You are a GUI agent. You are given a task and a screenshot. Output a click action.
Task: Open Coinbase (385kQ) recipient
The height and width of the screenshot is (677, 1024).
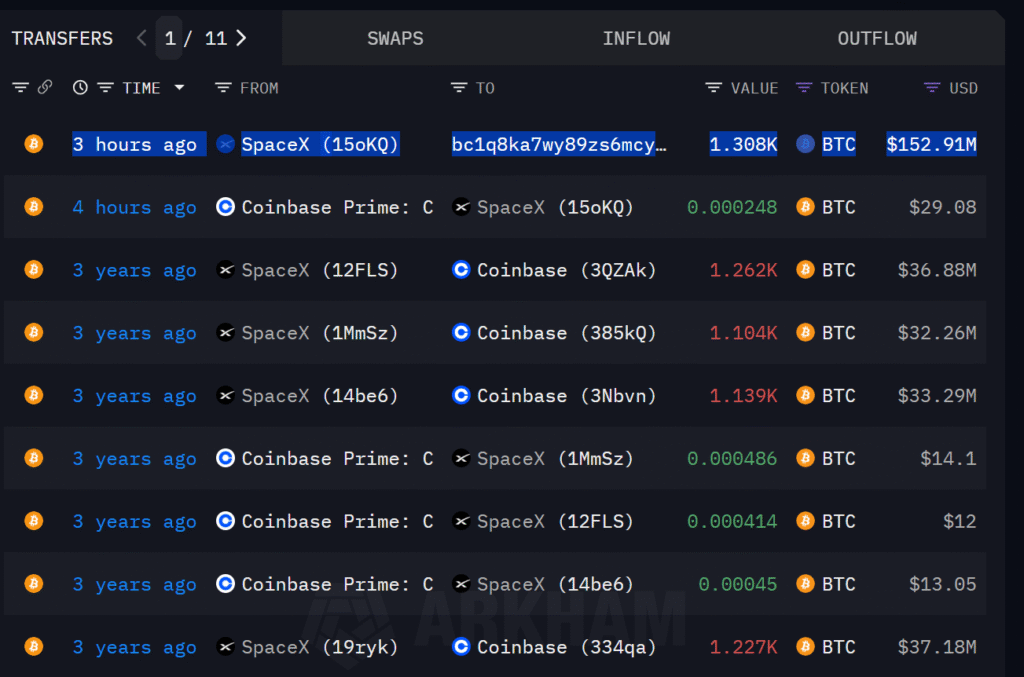(x=567, y=333)
